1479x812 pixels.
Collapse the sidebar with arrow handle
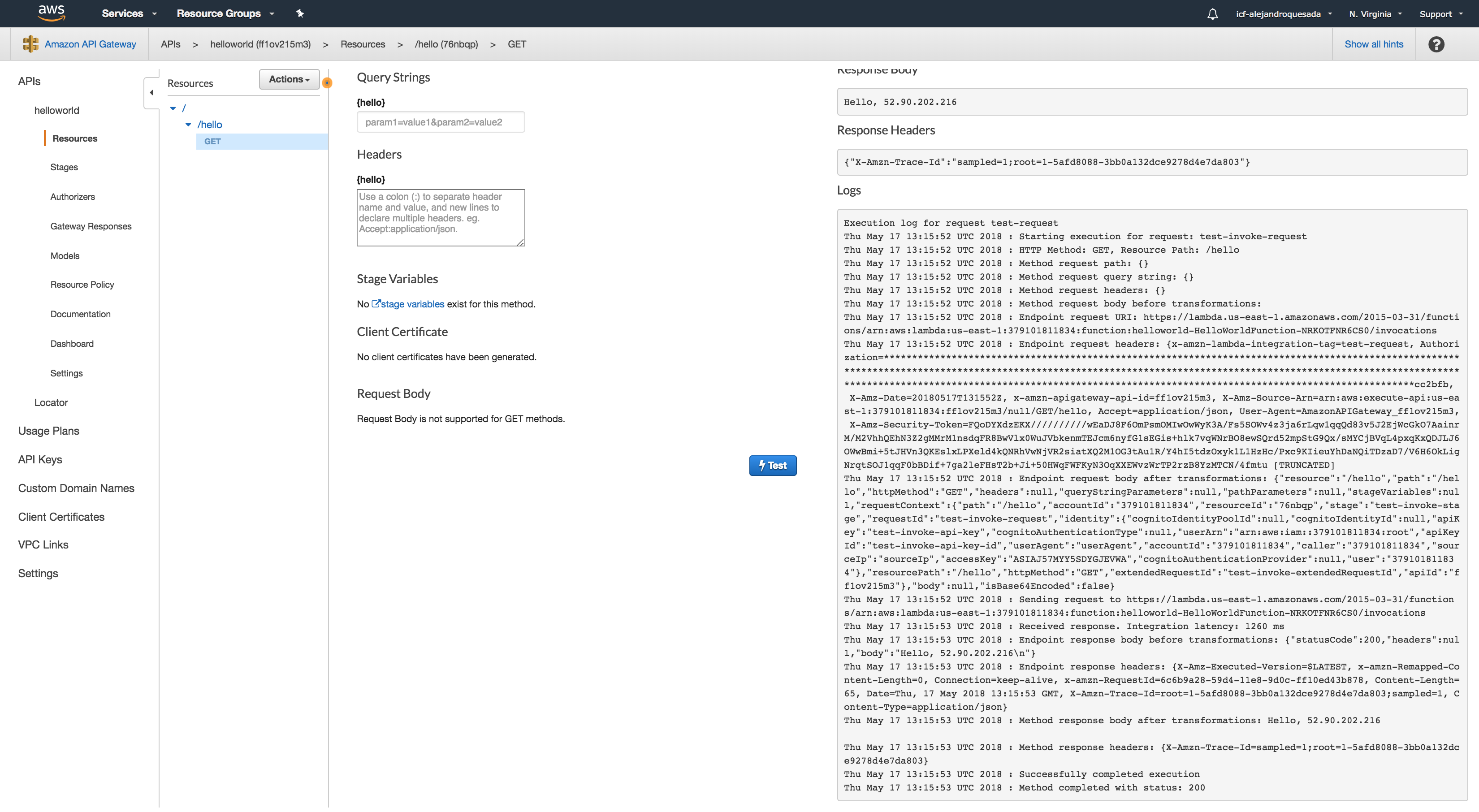pyautogui.click(x=151, y=92)
